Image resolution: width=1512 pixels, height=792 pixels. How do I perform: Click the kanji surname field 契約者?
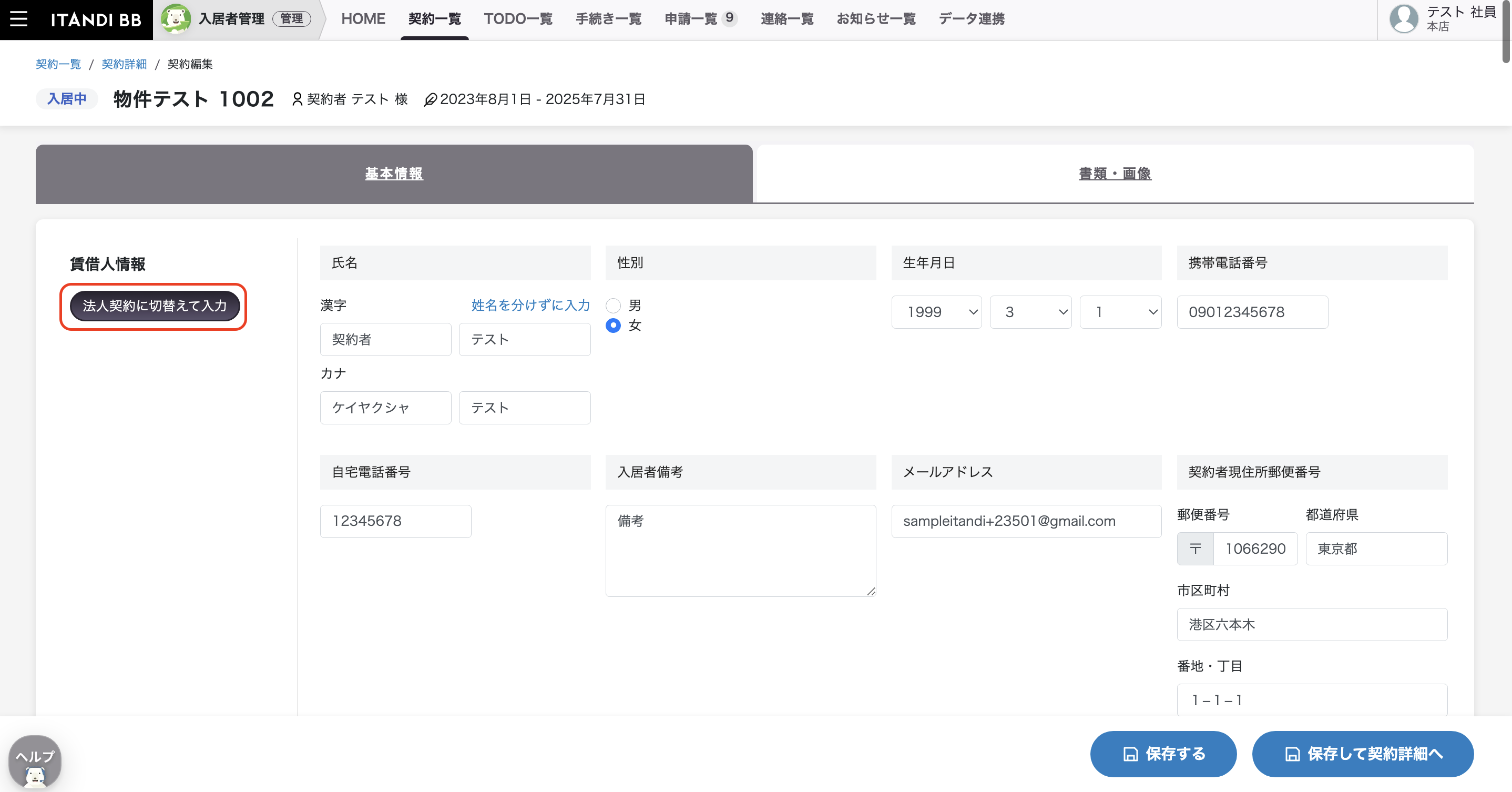(386, 339)
